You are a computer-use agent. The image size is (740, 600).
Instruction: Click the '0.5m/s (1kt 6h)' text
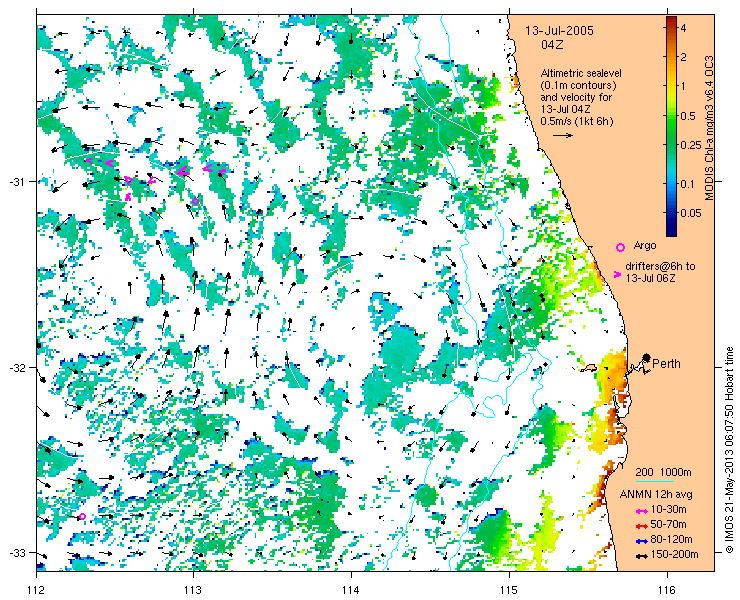pyautogui.click(x=577, y=121)
